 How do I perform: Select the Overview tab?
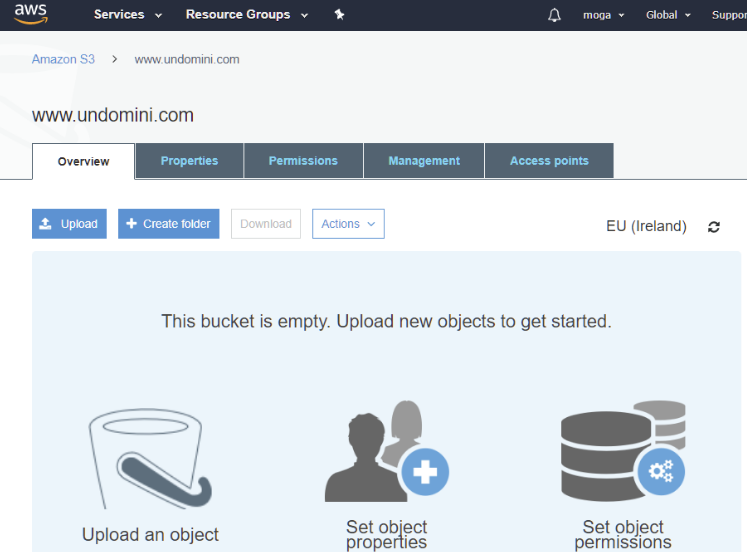pos(83,161)
